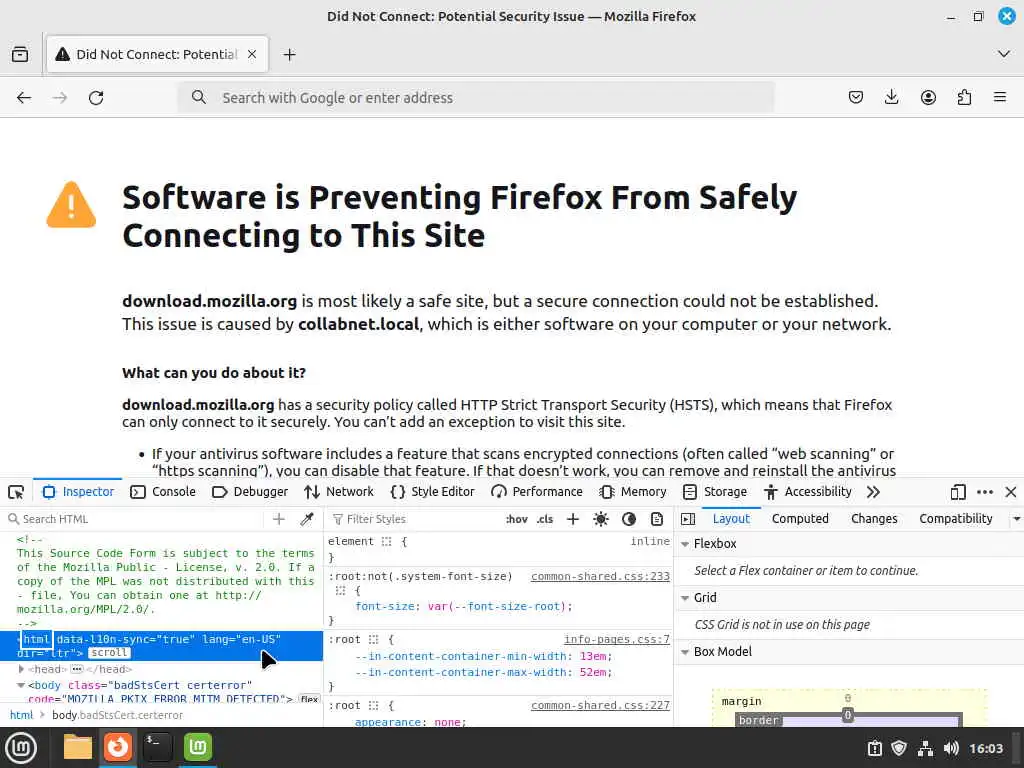This screenshot has width=1024, height=768.
Task: Open the volume tray icon
Action: [952, 748]
